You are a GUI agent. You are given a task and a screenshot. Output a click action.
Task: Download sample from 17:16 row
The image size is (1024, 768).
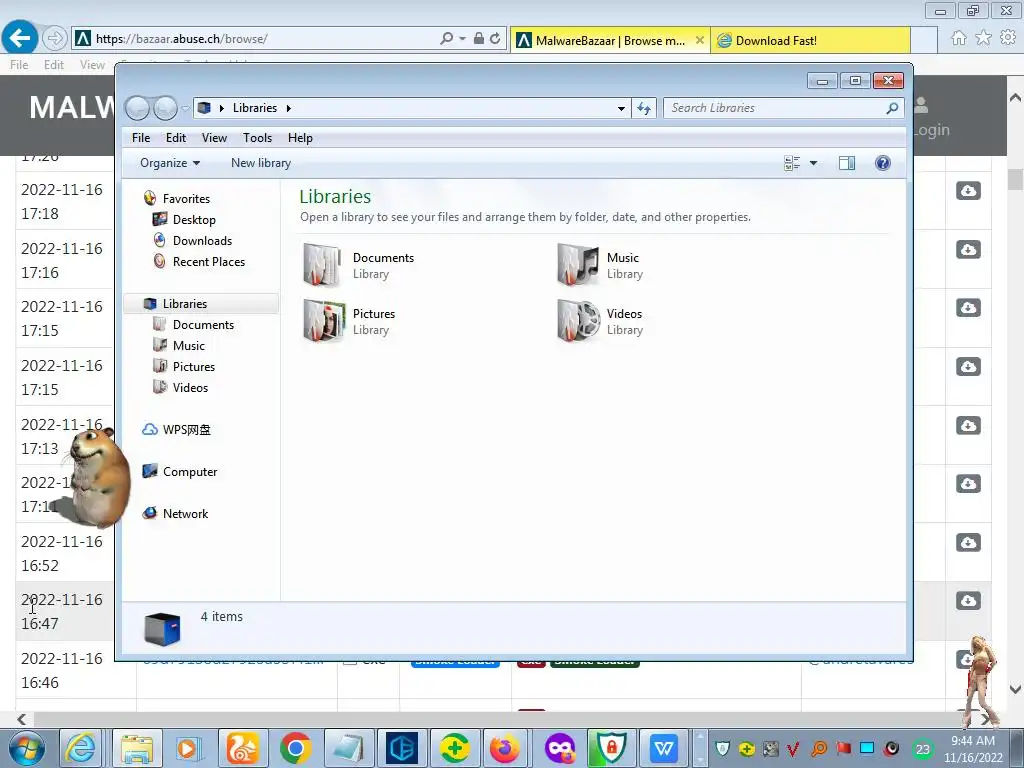[x=968, y=249]
